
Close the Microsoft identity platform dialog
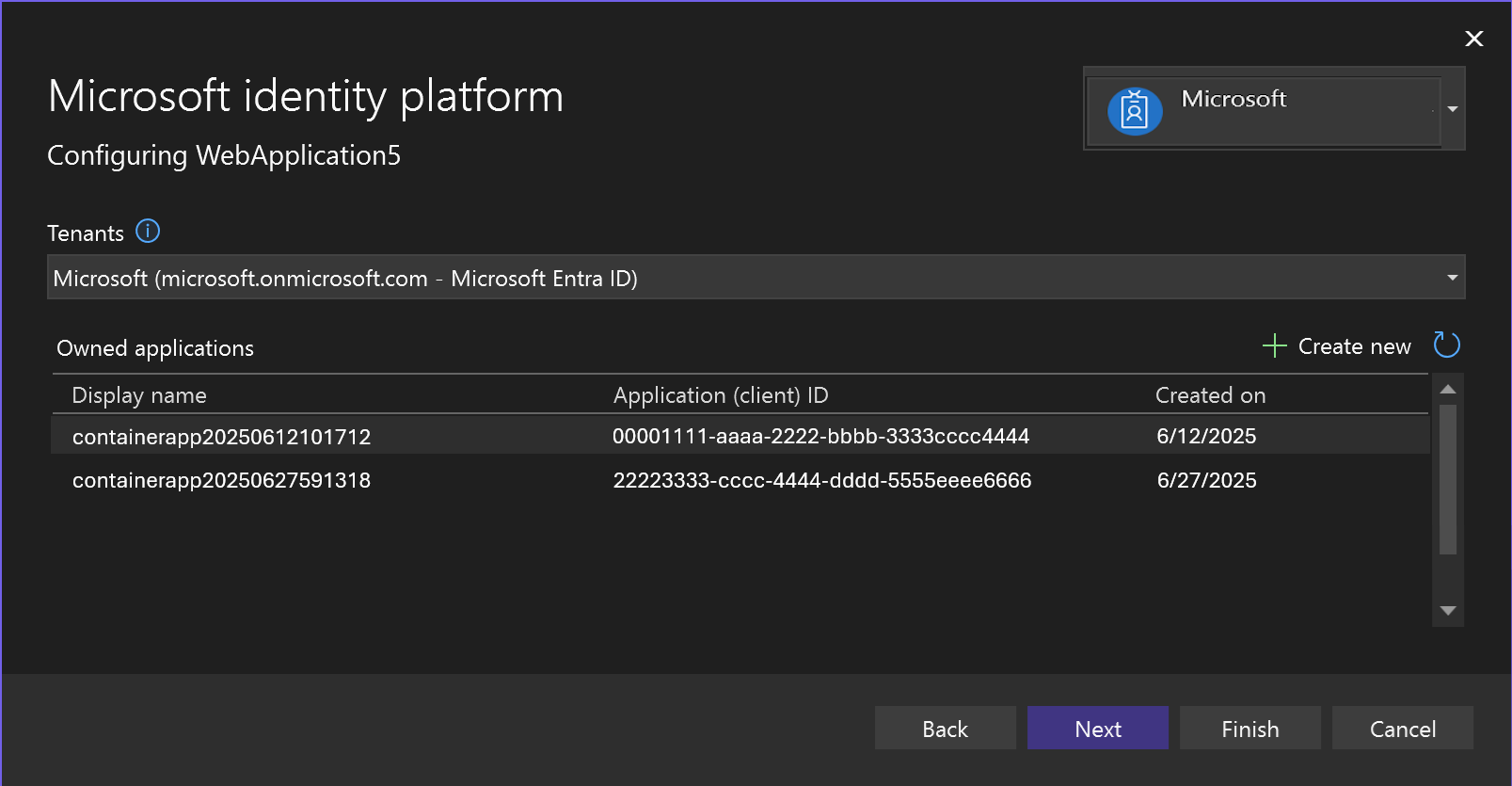click(x=1473, y=39)
